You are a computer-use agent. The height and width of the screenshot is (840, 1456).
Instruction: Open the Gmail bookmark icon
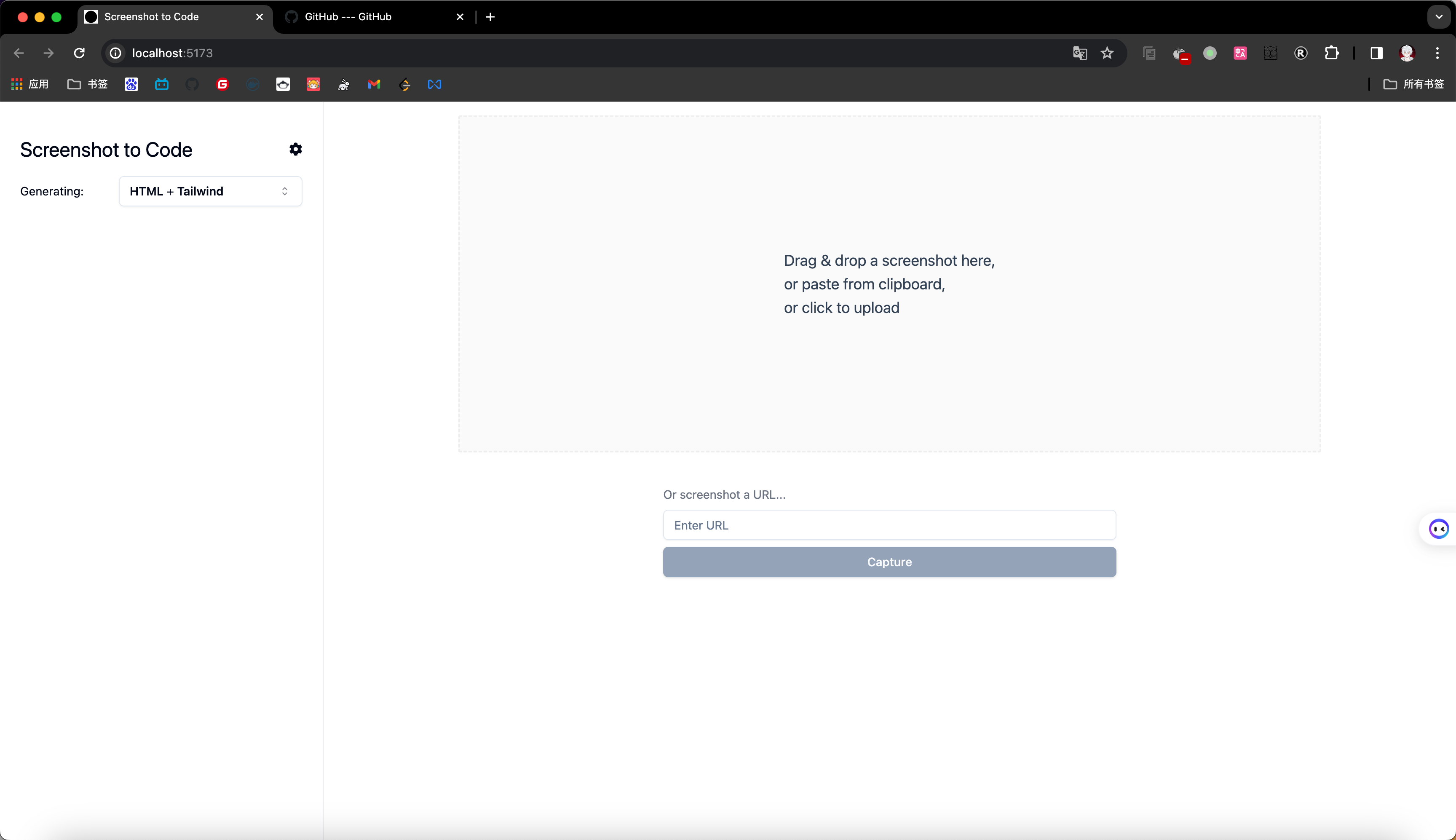[374, 84]
